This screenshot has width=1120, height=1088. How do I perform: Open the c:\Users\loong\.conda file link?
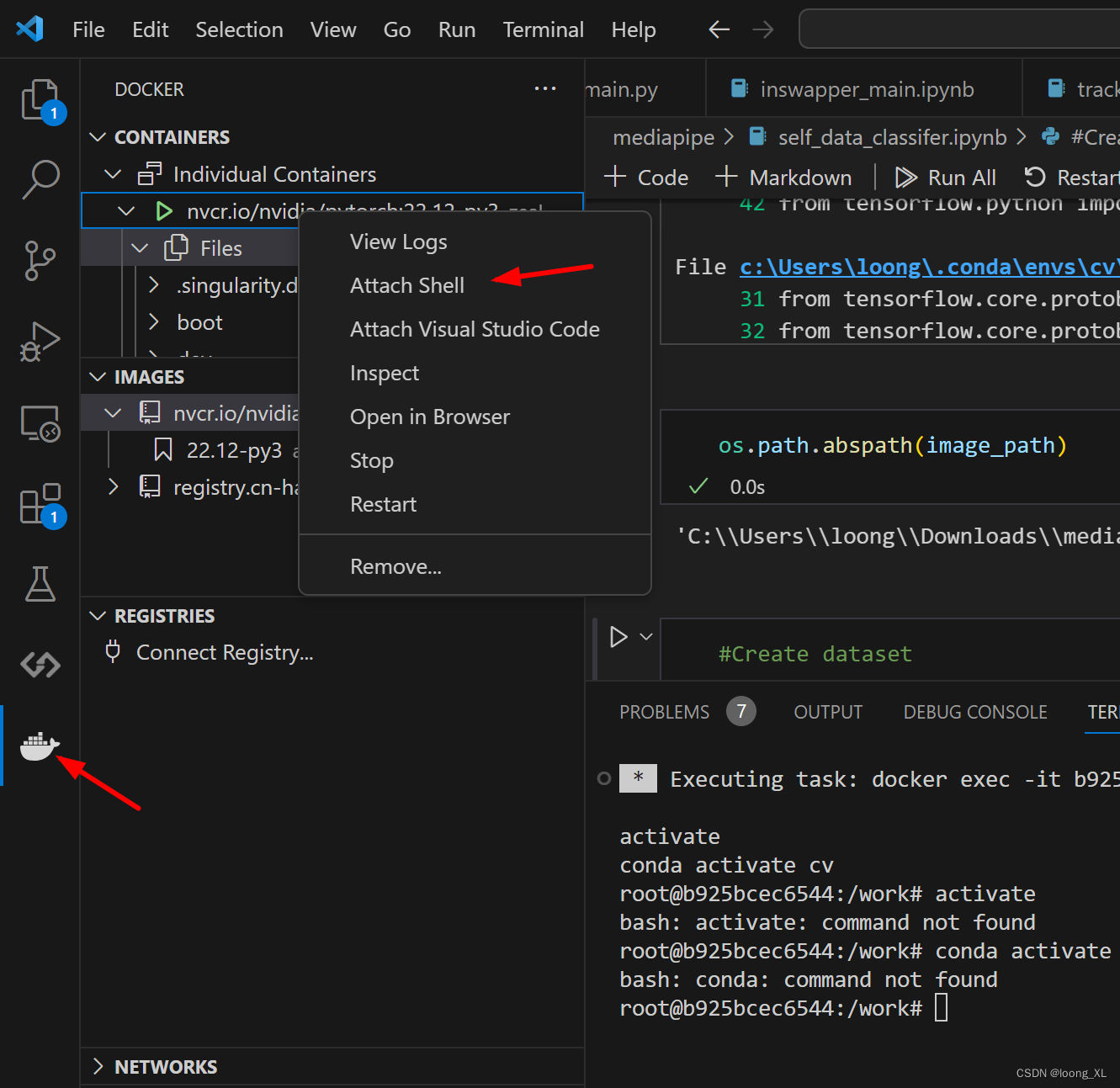tap(929, 267)
